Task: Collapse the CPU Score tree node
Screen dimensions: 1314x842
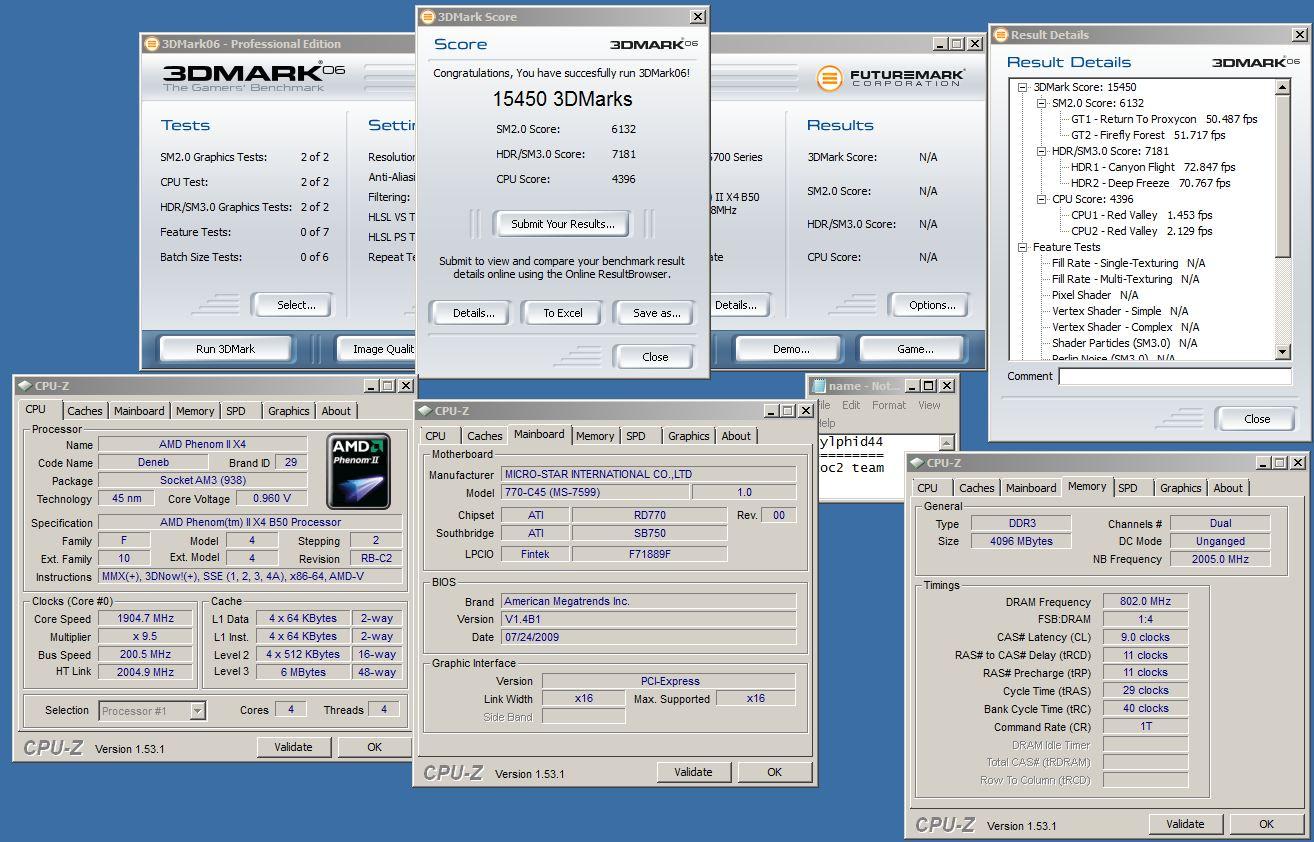Action: pos(1041,199)
